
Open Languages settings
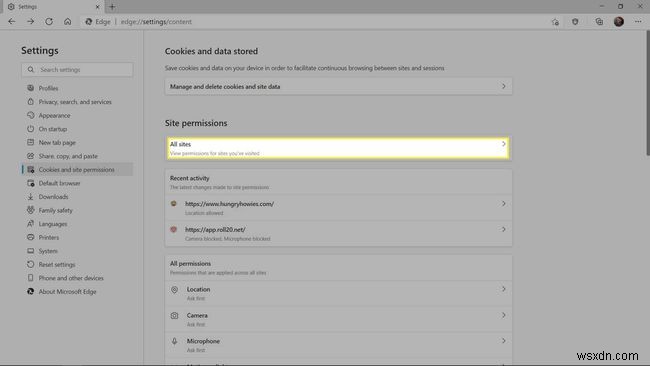click(53, 224)
